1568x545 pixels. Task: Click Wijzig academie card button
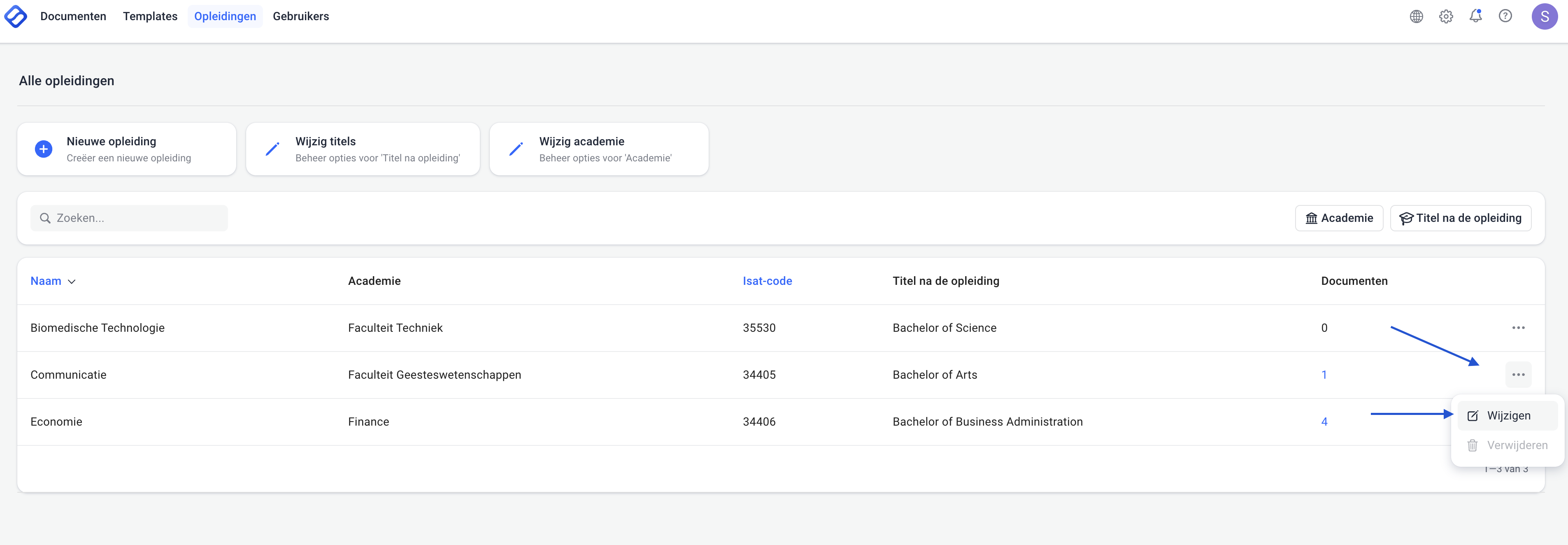598,149
